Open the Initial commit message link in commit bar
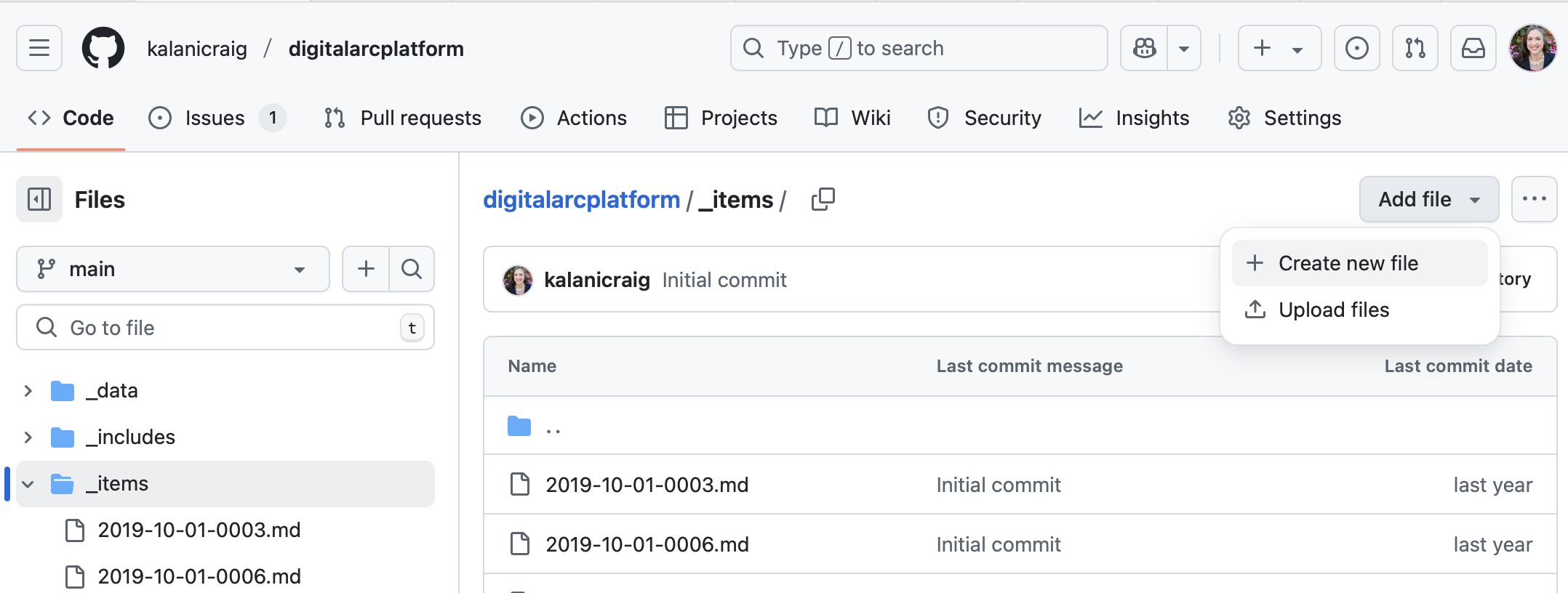Screen dimensions: 1568x593 pyautogui.click(x=724, y=280)
